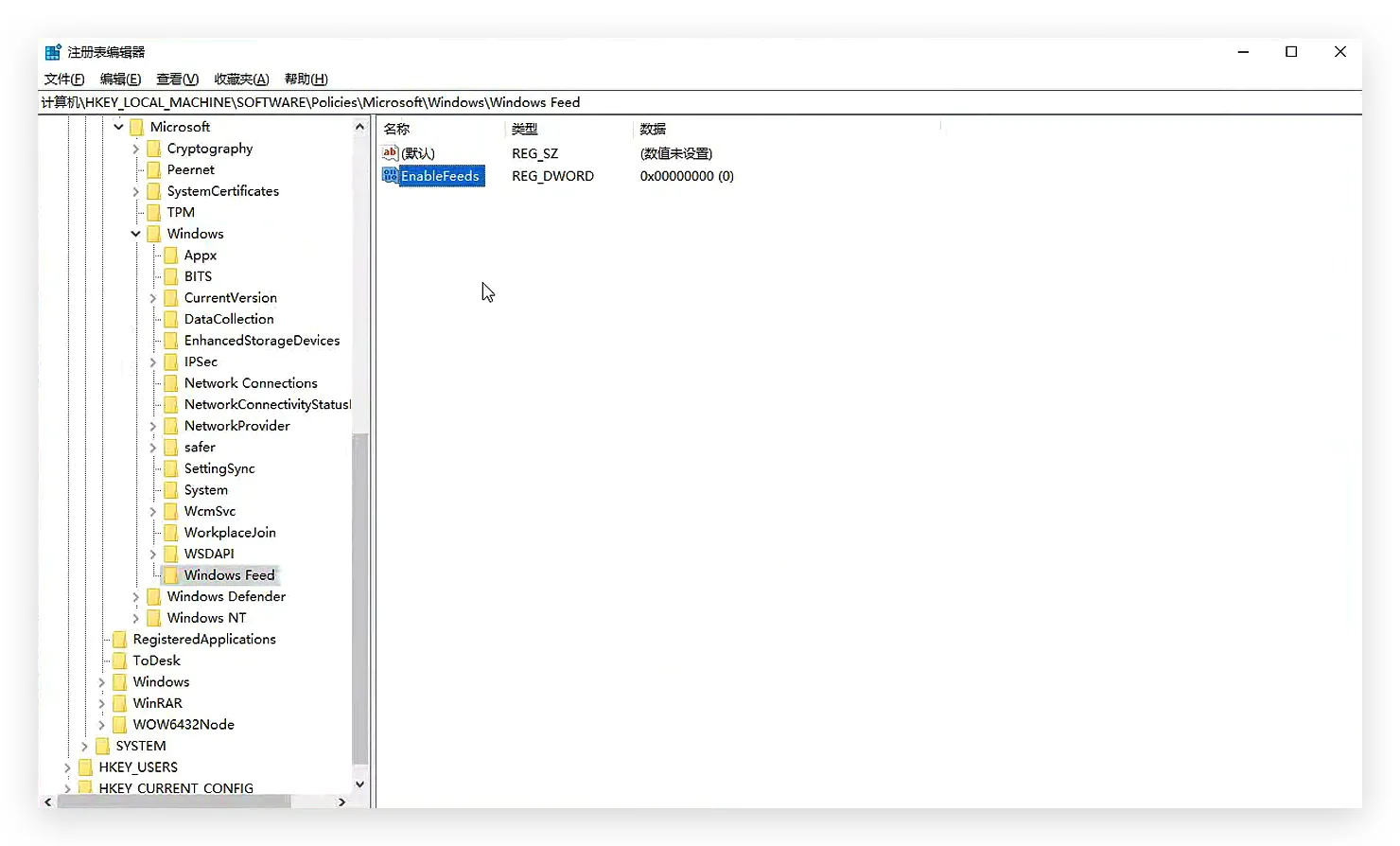Expand the HKEY_USERS hive
1400x846 pixels.
[x=67, y=767]
